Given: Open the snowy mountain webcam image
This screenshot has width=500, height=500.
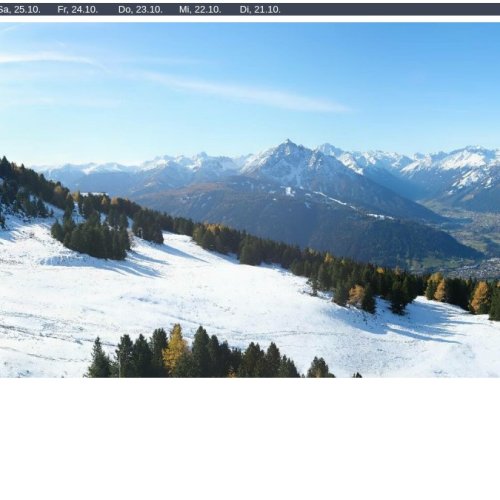Looking at the screenshot, I should coord(250,200).
